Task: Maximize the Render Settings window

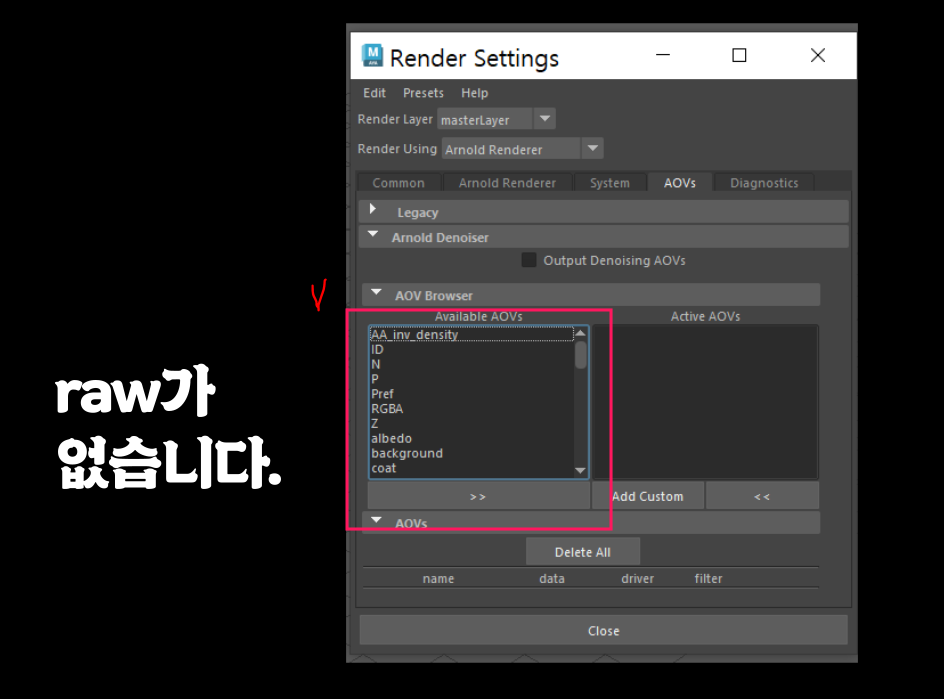Action: click(739, 55)
